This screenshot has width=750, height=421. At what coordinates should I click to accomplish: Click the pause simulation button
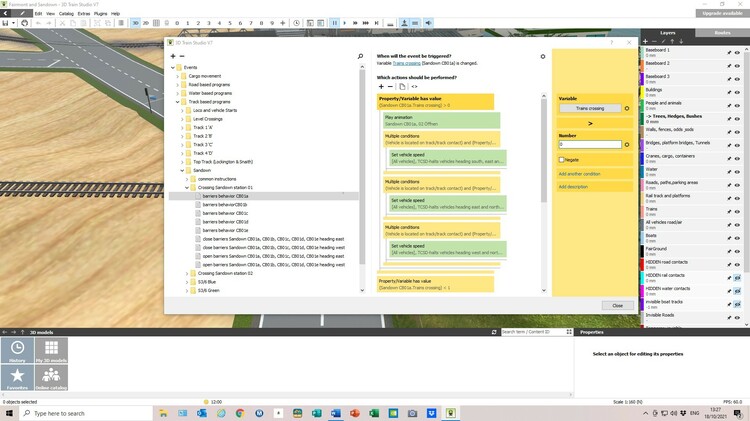coord(335,22)
